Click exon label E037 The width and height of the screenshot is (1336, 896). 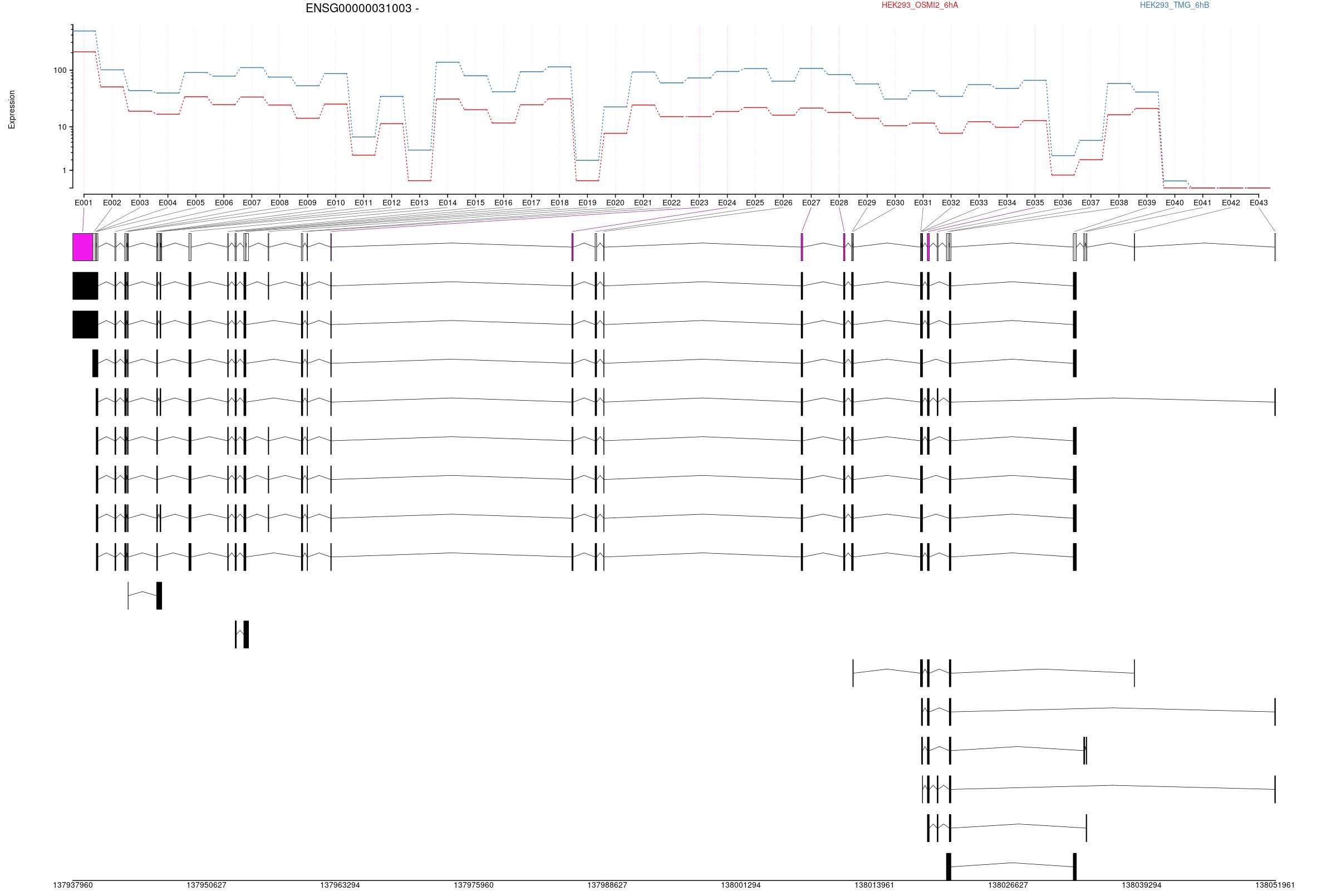(1091, 203)
